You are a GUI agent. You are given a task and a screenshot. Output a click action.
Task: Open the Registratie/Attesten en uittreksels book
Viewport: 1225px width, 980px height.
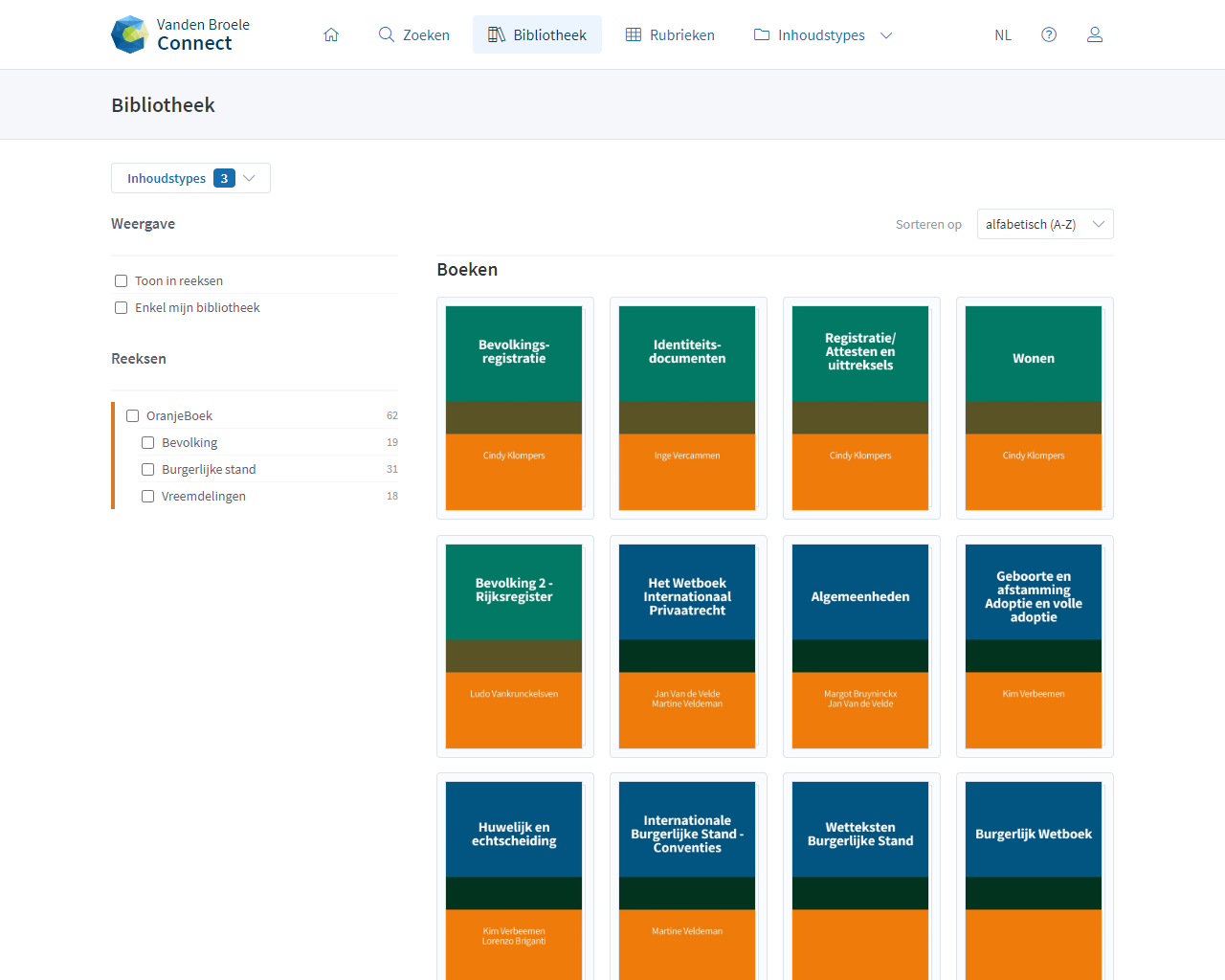(861, 408)
